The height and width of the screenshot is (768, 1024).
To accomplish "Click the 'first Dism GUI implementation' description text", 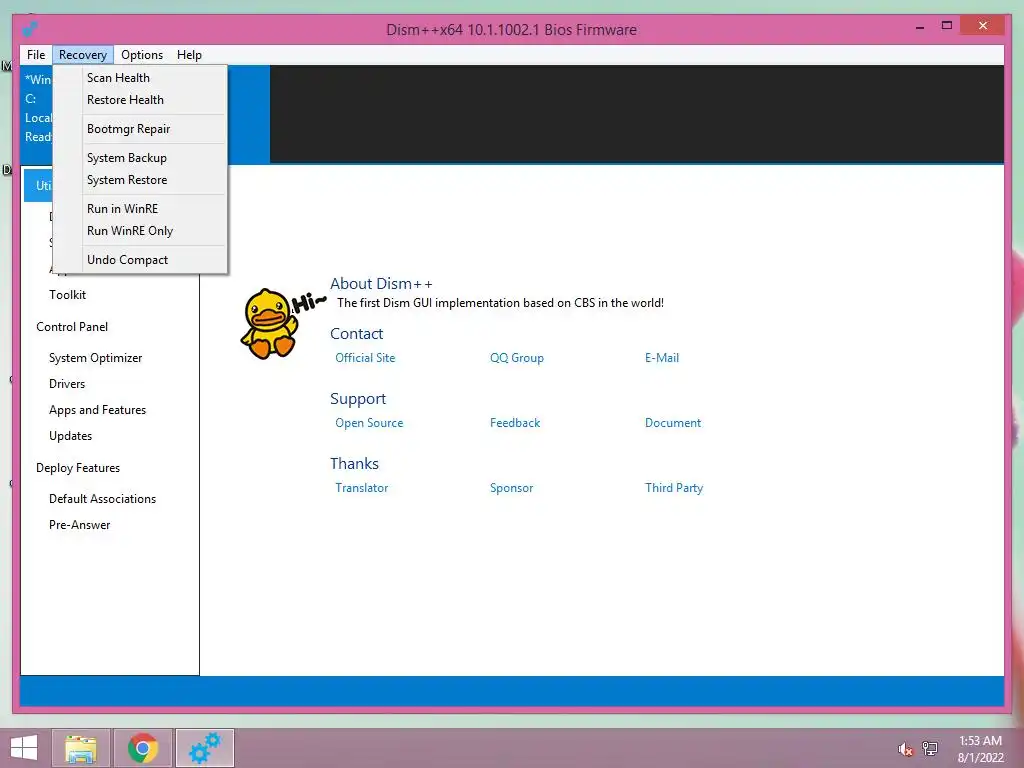I will pyautogui.click(x=500, y=303).
